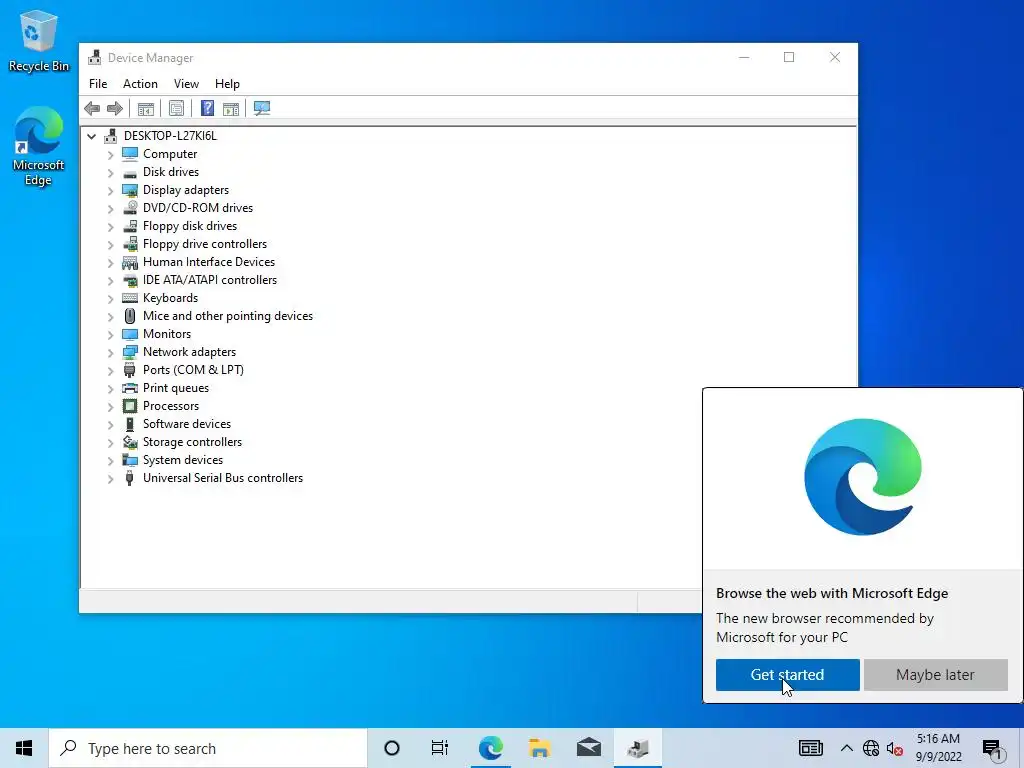Select the Universal Serial Bus controllers icon
1024x768 pixels.
(130, 478)
